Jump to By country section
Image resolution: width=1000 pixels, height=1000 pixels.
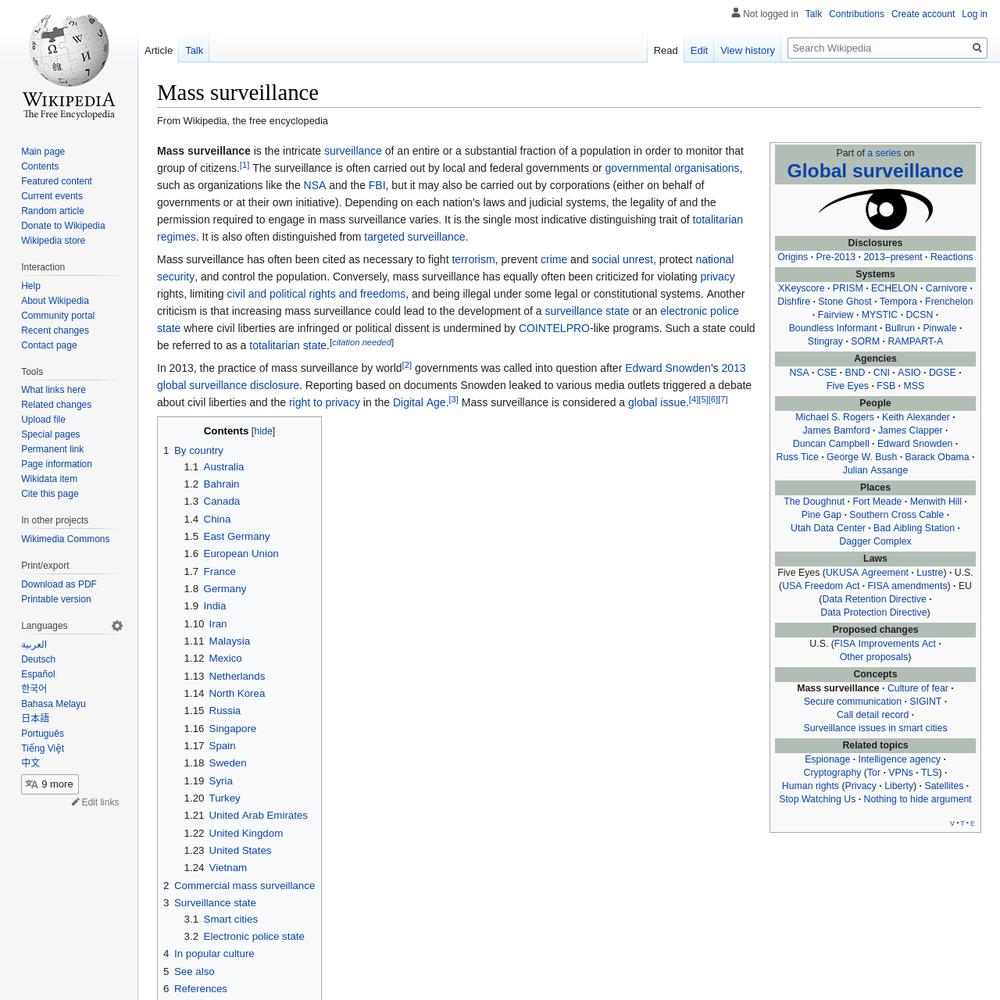[198, 450]
